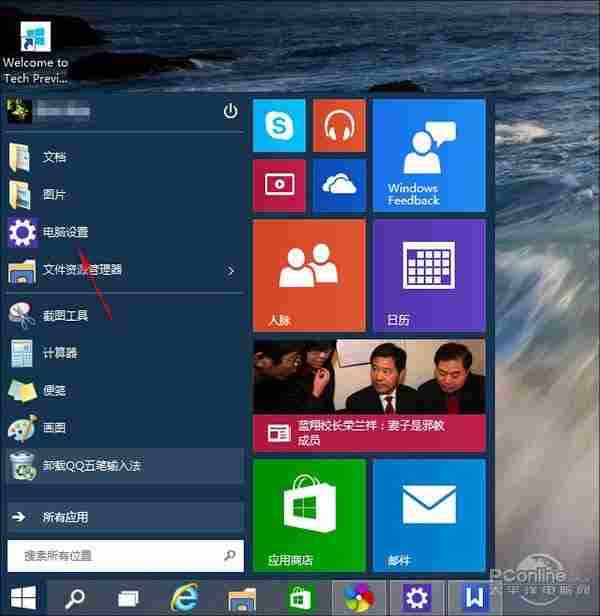Expand the 文件资源管理器 submenu arrow
The height and width of the screenshot is (616, 600).
point(231,270)
